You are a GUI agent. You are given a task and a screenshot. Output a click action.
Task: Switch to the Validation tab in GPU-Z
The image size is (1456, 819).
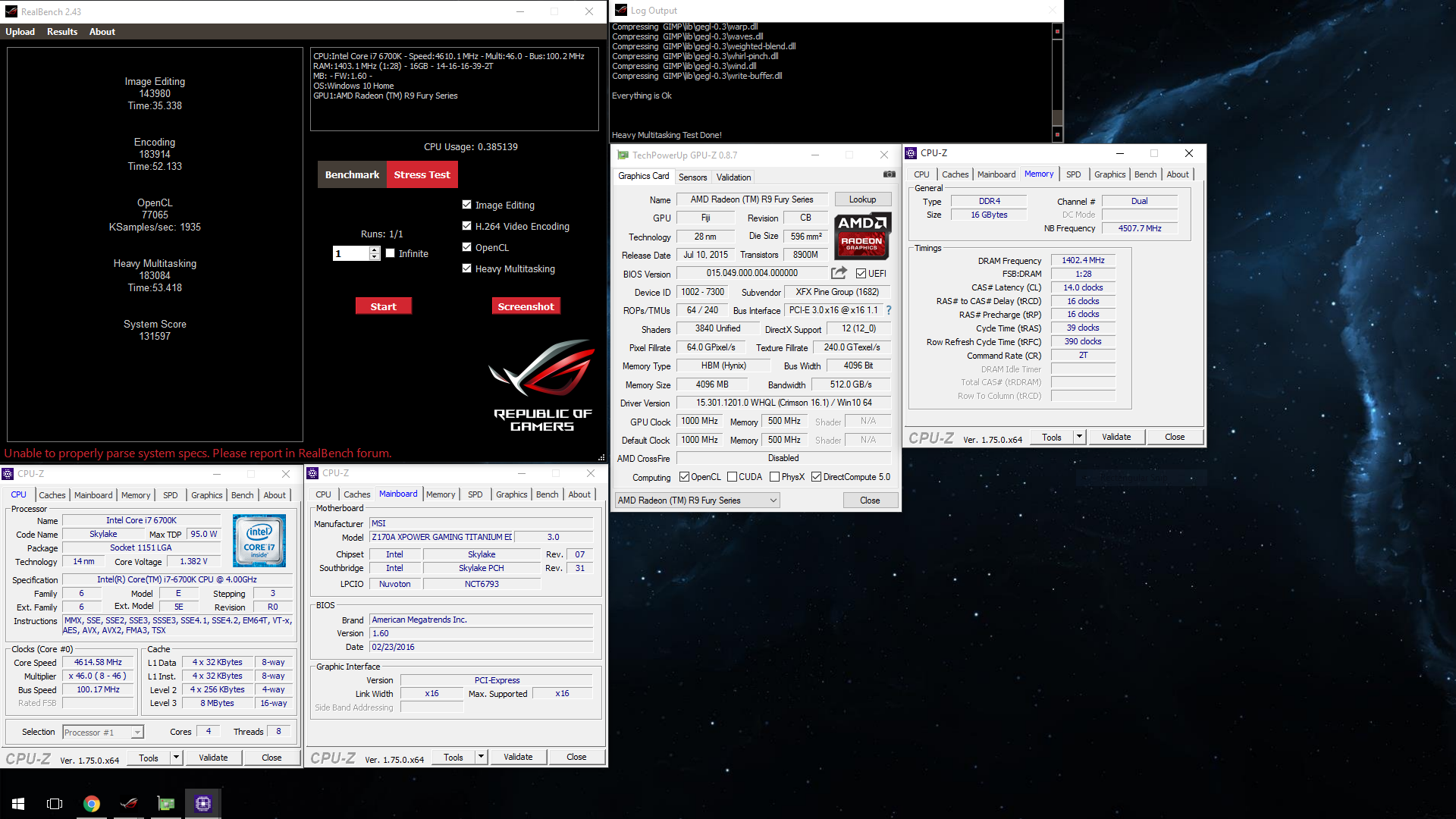coord(733,177)
